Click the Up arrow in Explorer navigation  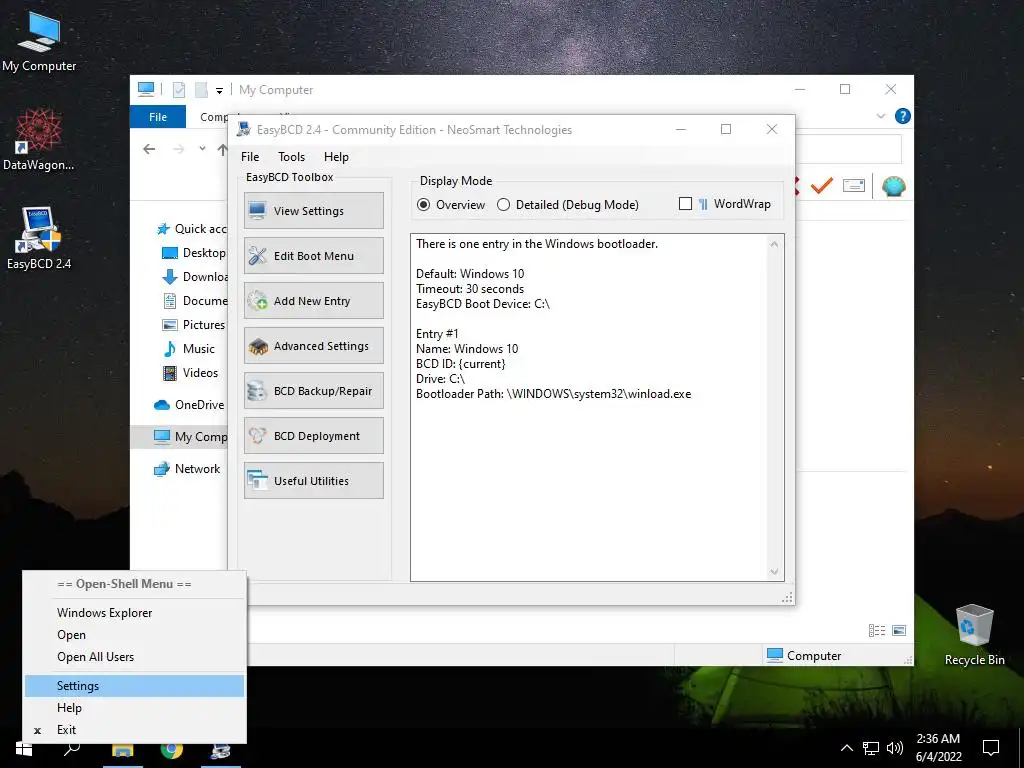[223, 150]
